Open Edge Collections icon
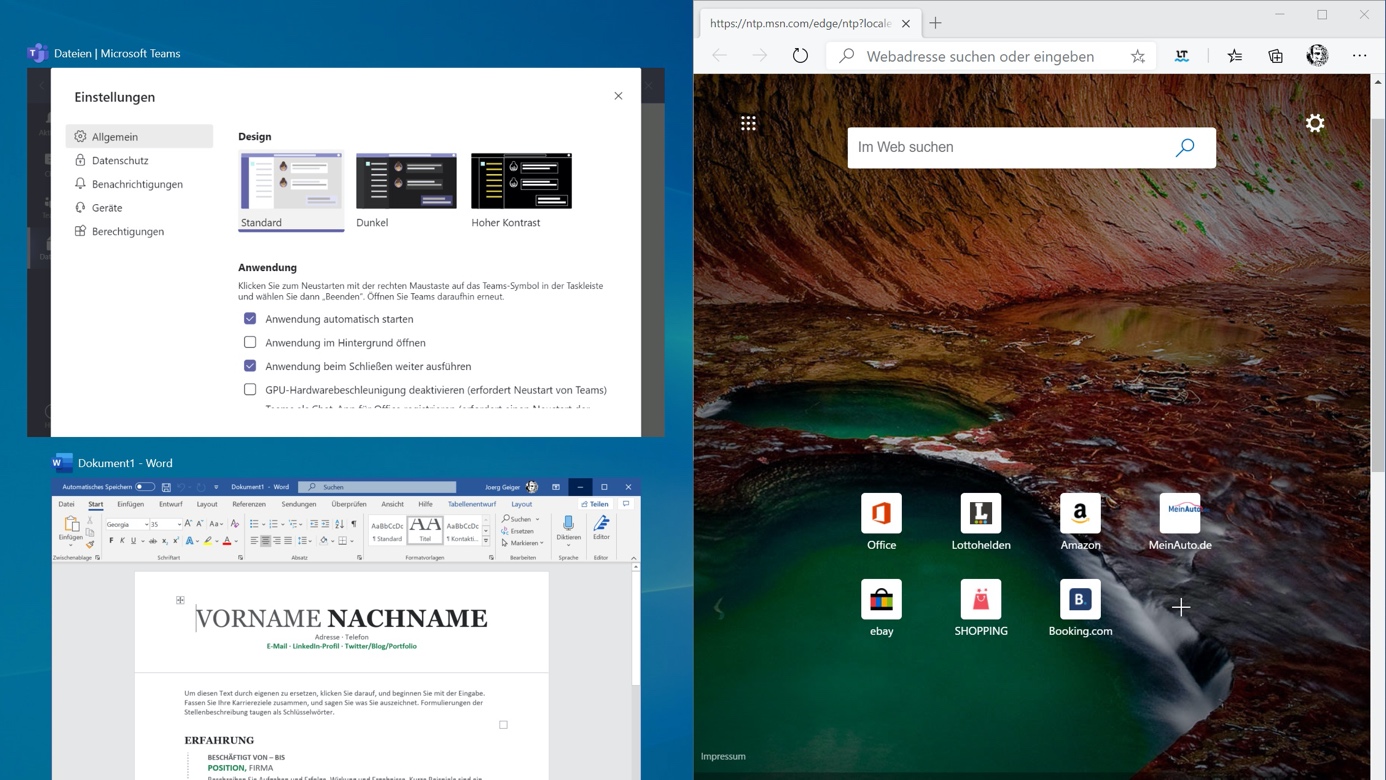This screenshot has width=1386, height=780. click(x=1276, y=56)
